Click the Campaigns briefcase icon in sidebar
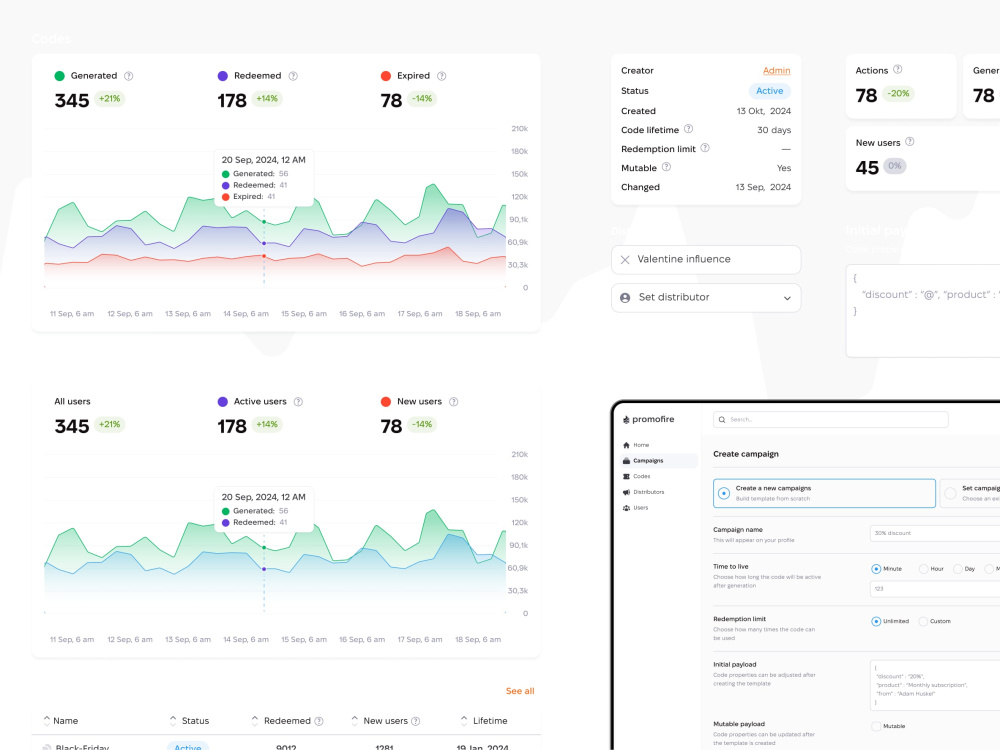Viewport: 1000px width, 750px height. coord(626,460)
